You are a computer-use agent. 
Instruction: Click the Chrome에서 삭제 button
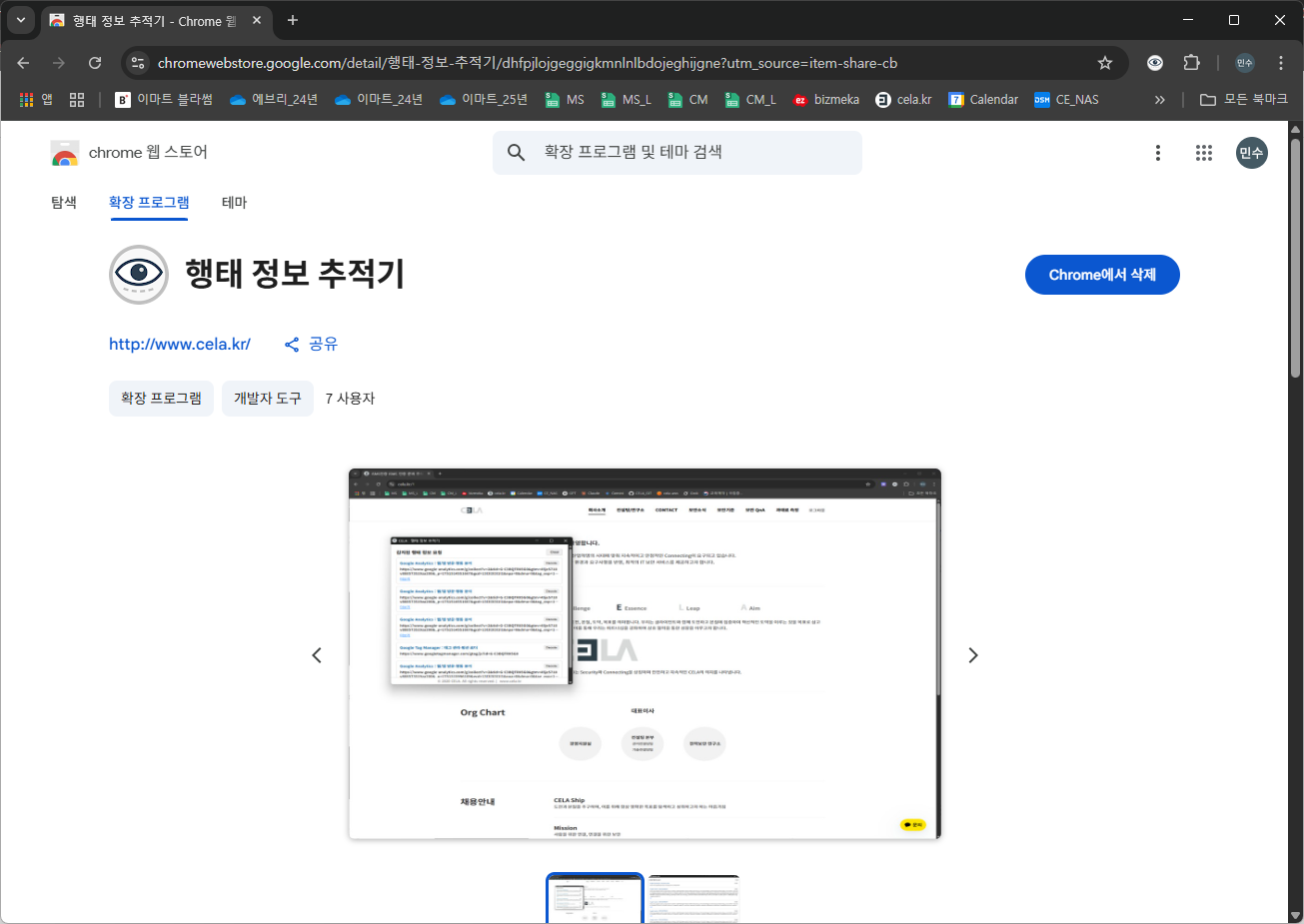1102,275
